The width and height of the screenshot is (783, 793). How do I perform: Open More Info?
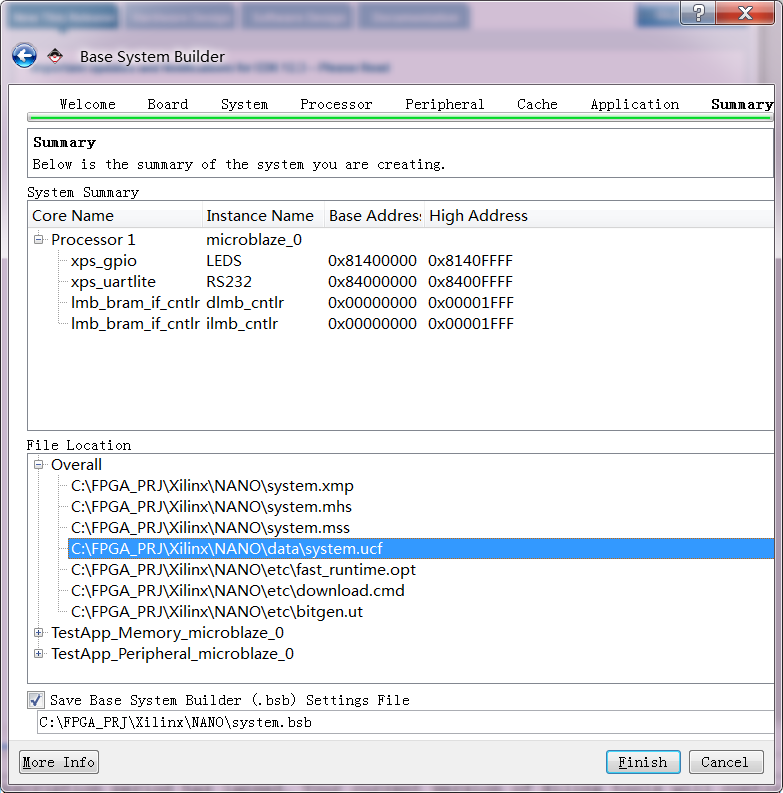(59, 762)
